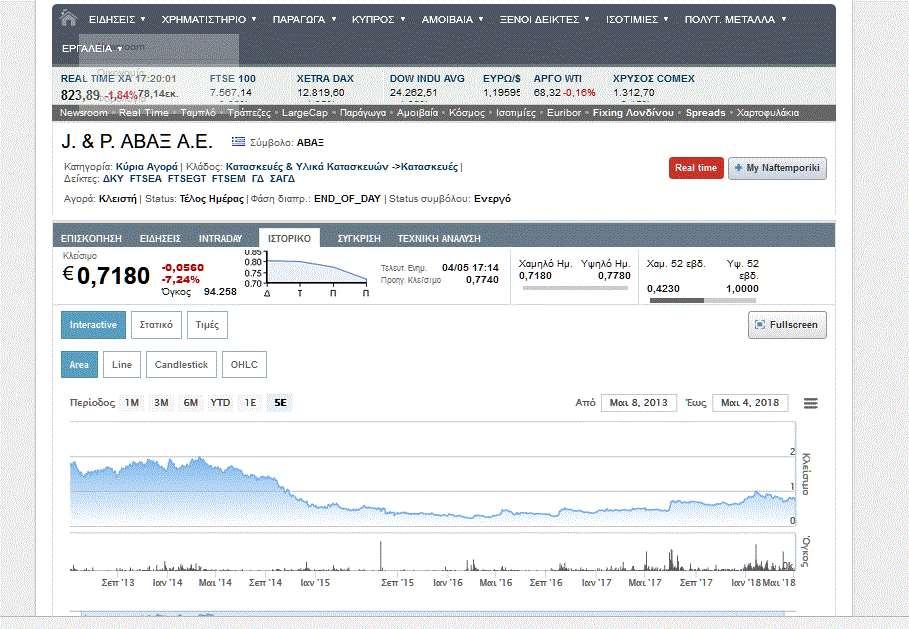
Task: Open the FTSEA index link
Action: 146,179
